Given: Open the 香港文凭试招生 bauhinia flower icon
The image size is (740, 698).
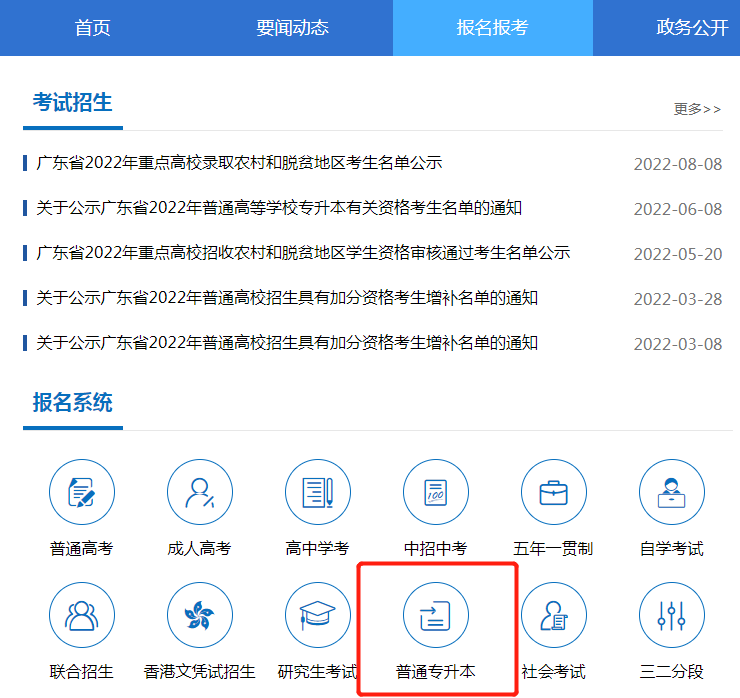Looking at the screenshot, I should click(200, 614).
